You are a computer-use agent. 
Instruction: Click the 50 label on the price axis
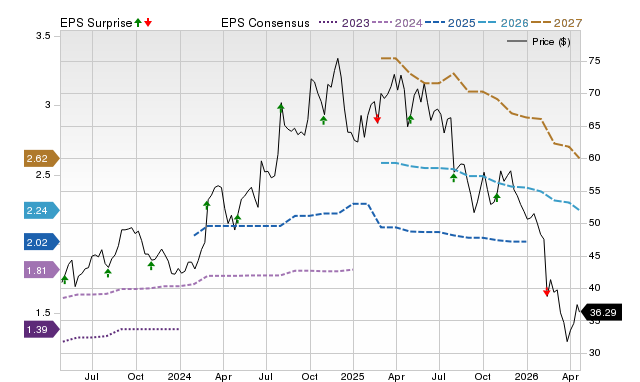tap(594, 223)
